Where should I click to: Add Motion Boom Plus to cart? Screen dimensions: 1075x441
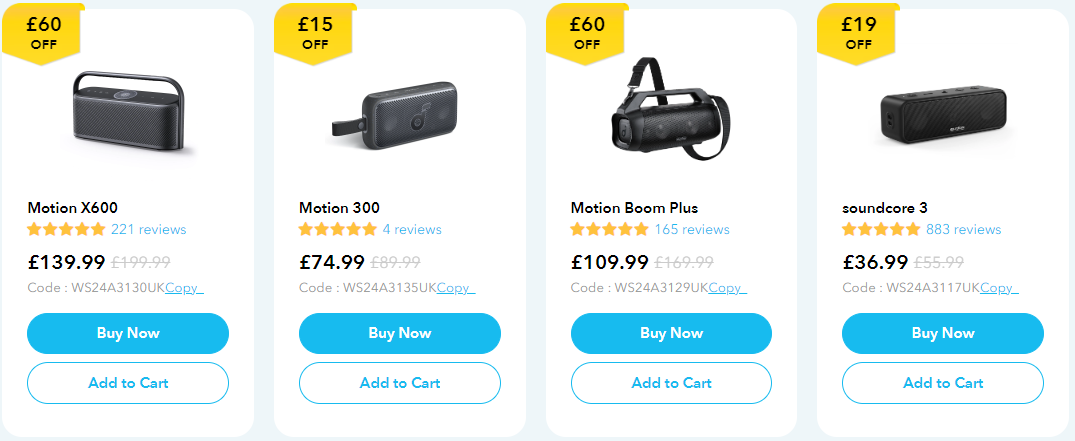pyautogui.click(x=671, y=383)
